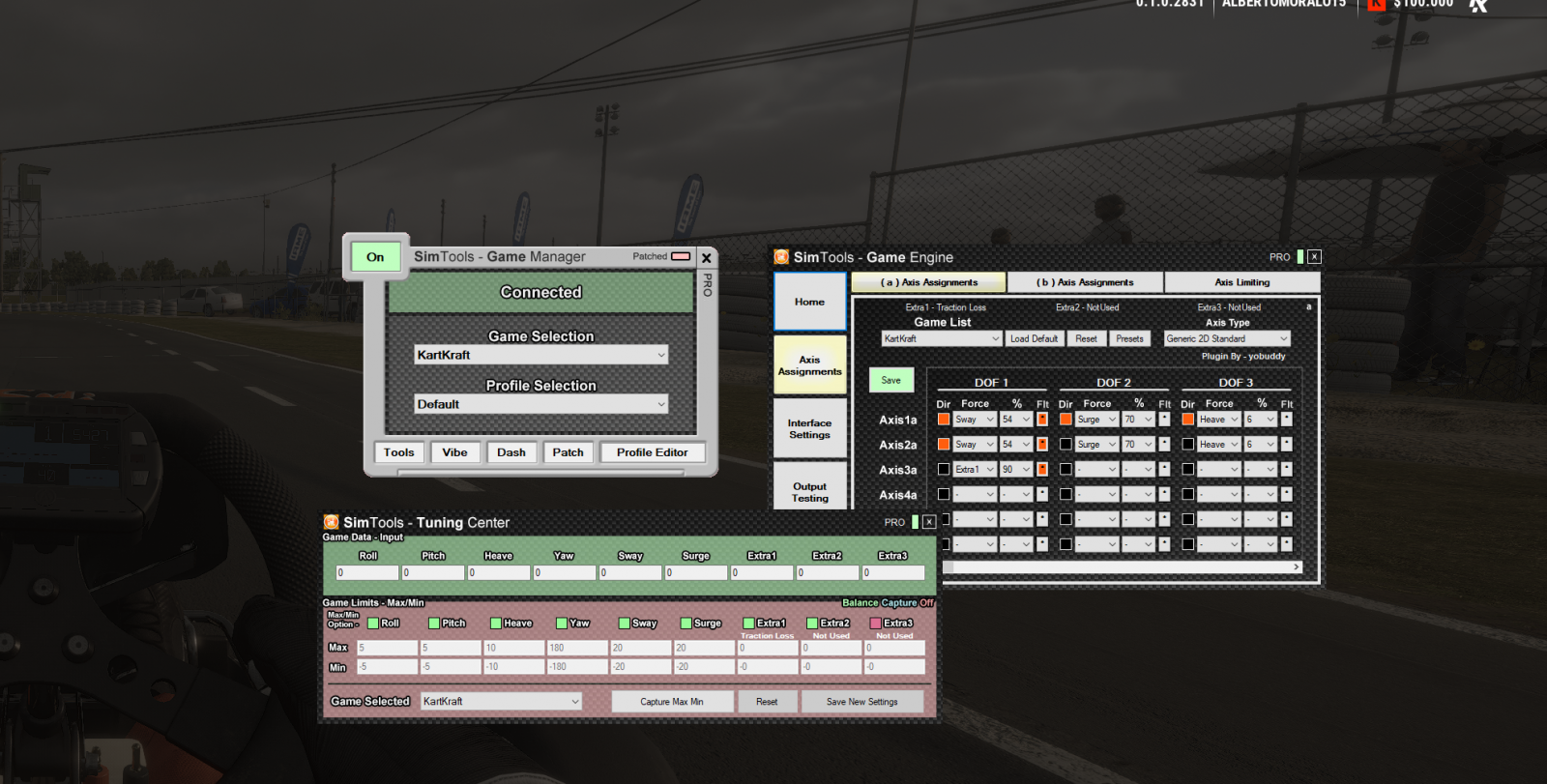Click Tools button in Game Manager
Viewport: 1547px width, 784px height.
pyautogui.click(x=398, y=452)
